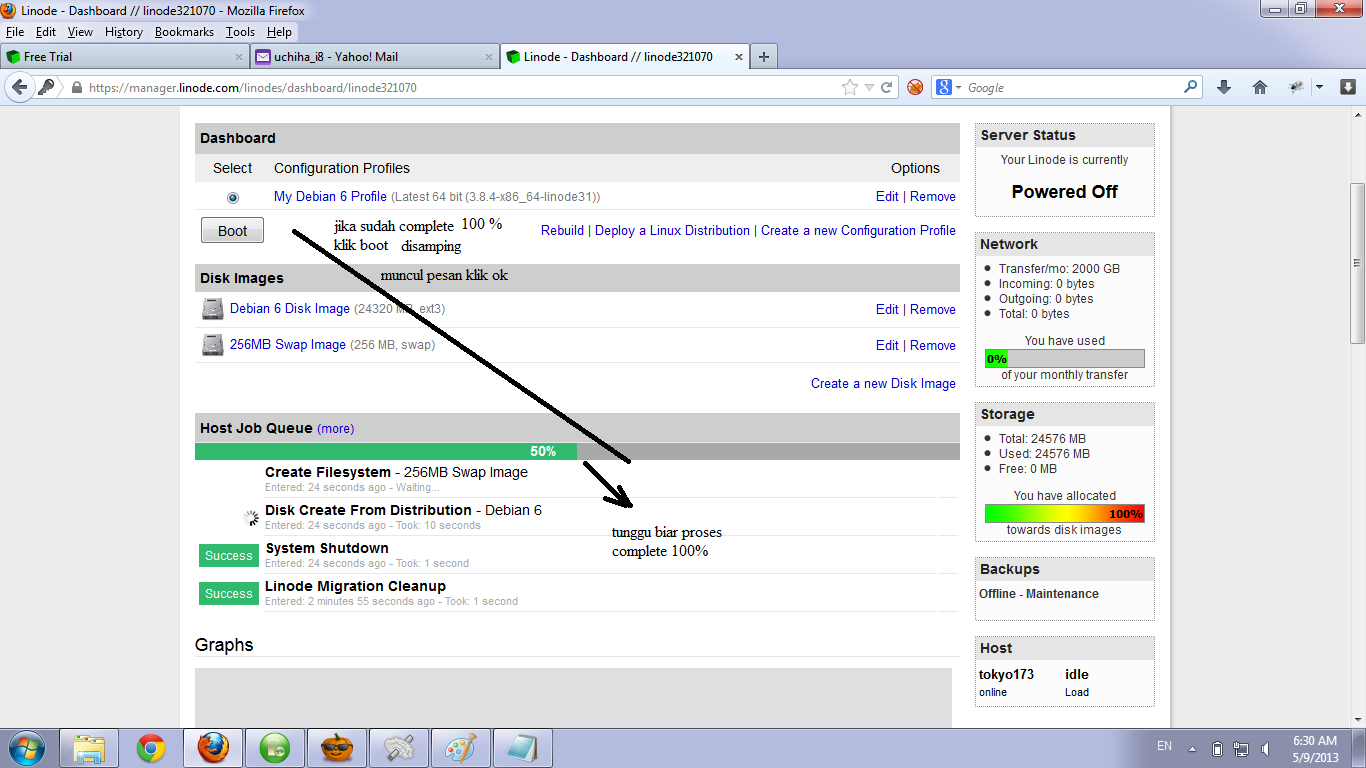Open the URL history dropdown arrow
Image resolution: width=1366 pixels, height=768 pixels.
pos(869,87)
